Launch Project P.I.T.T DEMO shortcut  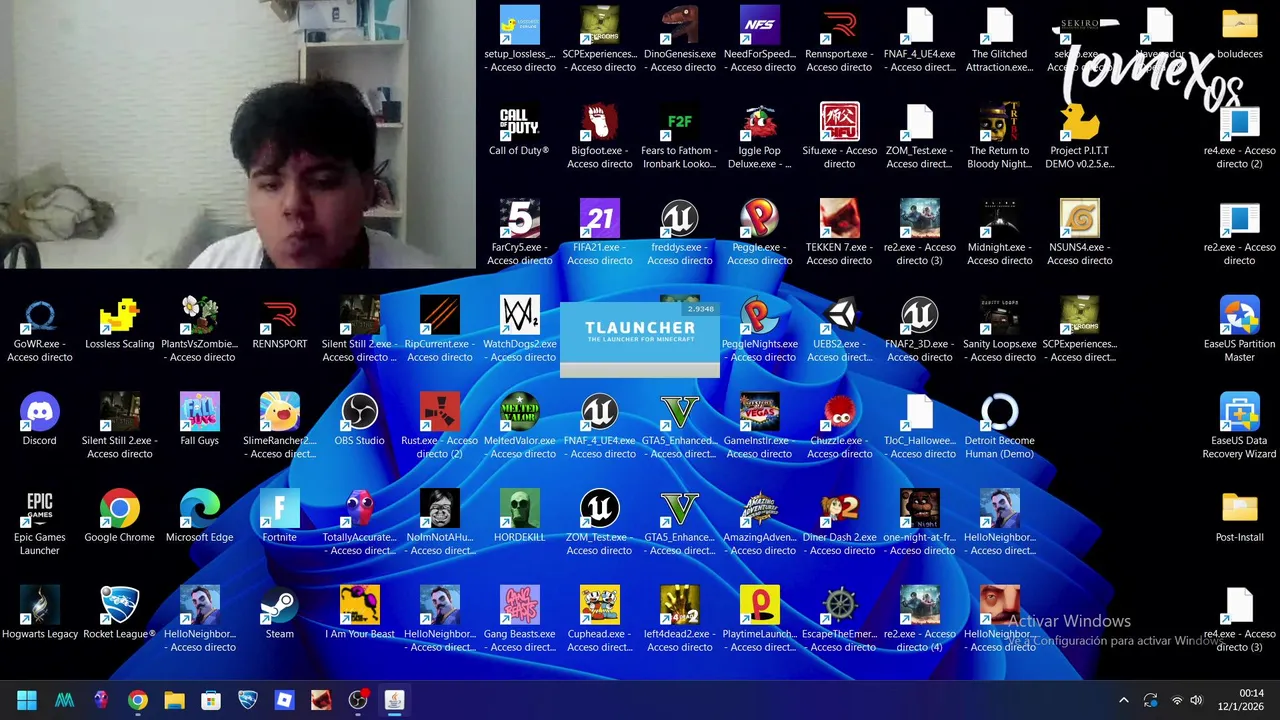1080,136
